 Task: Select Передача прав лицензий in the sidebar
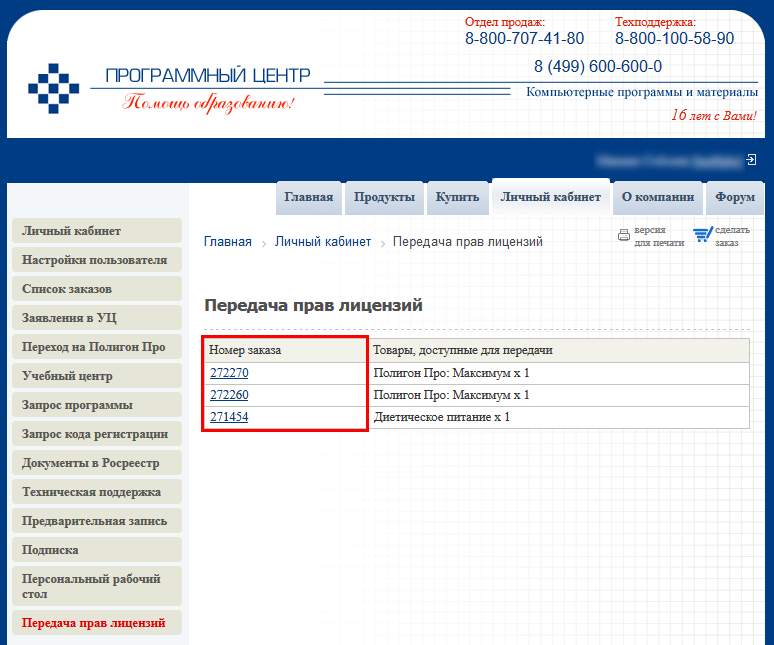[97, 623]
